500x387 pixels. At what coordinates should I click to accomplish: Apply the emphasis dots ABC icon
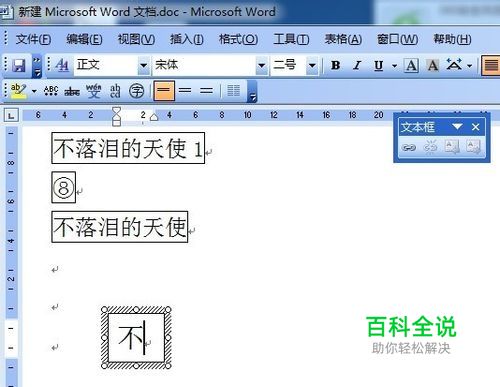point(51,91)
